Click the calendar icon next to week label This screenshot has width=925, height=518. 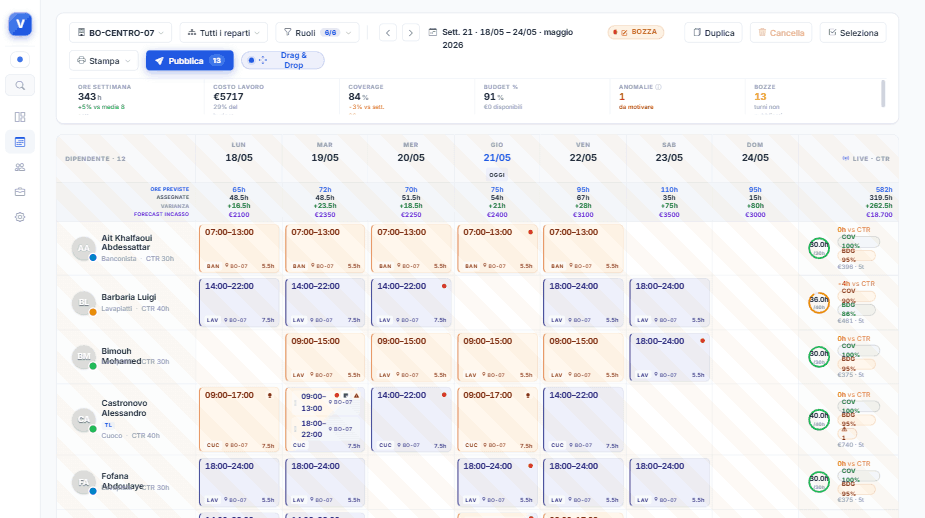click(x=432, y=32)
